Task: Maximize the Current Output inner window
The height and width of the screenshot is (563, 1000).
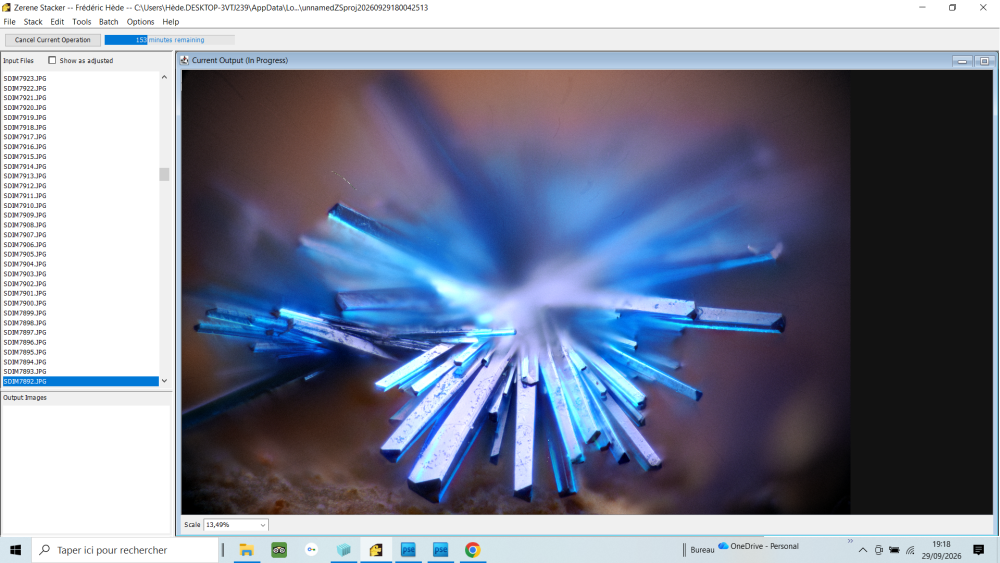Action: pyautogui.click(x=984, y=61)
